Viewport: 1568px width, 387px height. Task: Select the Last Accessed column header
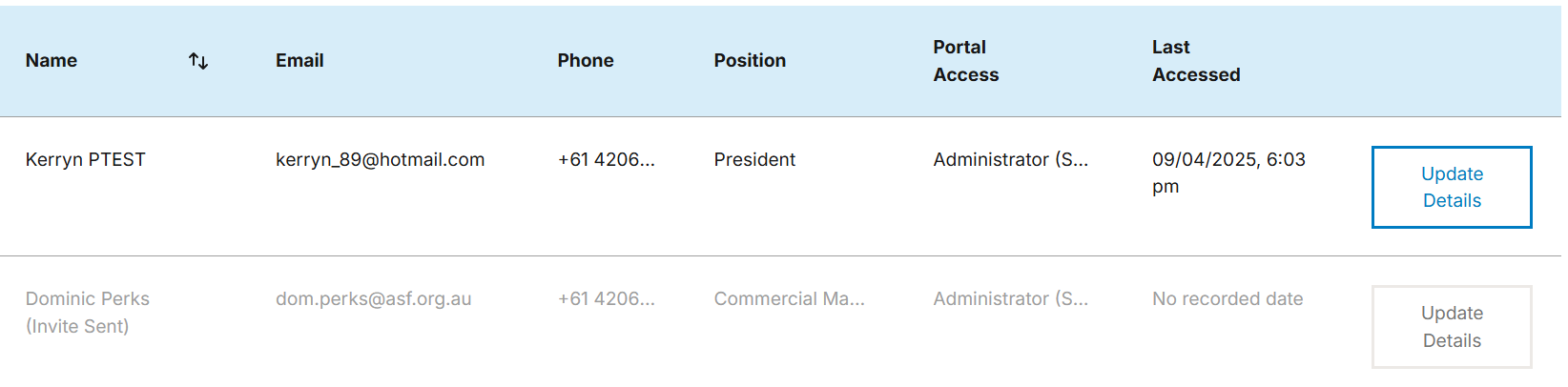[1196, 61]
